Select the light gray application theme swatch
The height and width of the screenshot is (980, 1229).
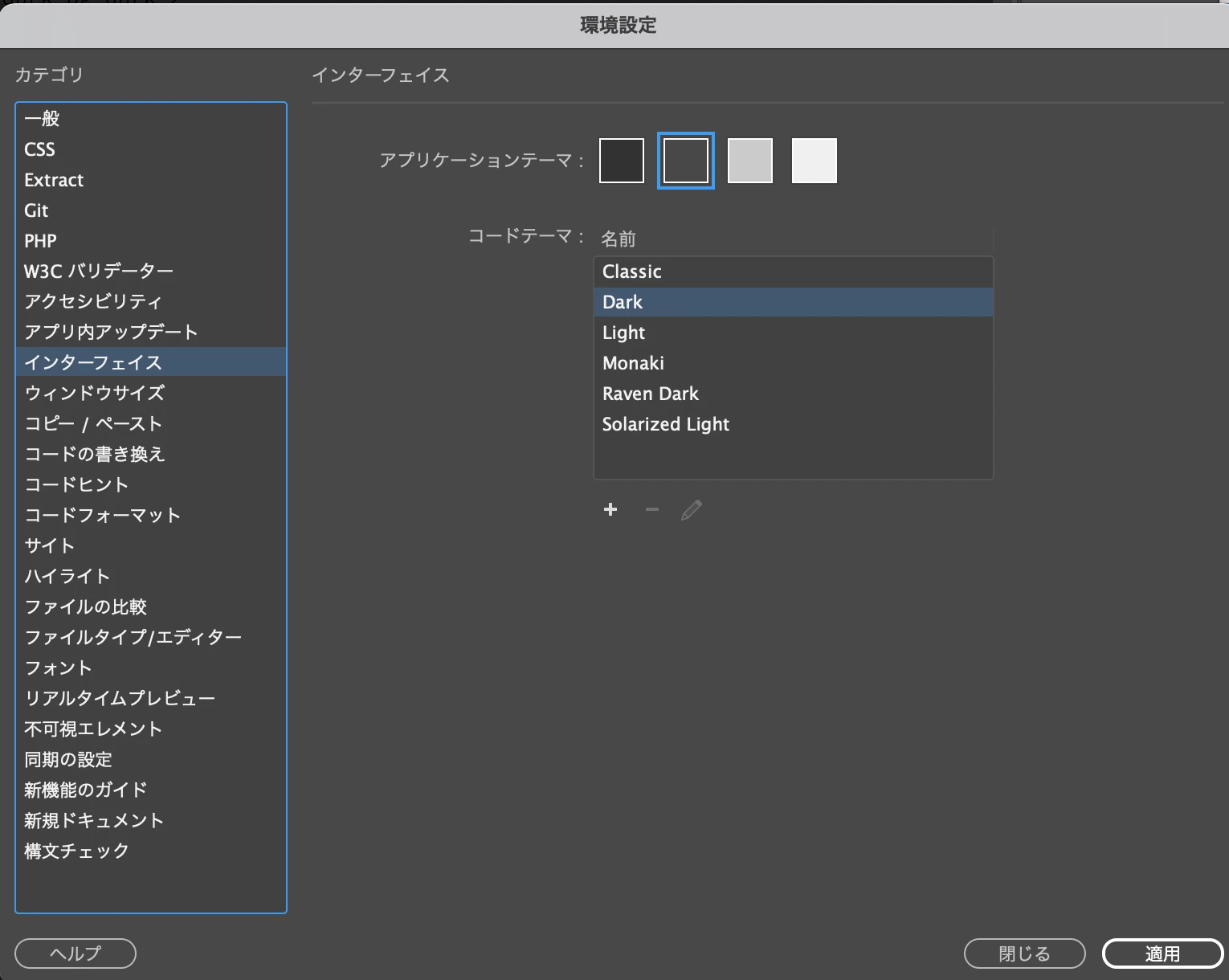(750, 161)
